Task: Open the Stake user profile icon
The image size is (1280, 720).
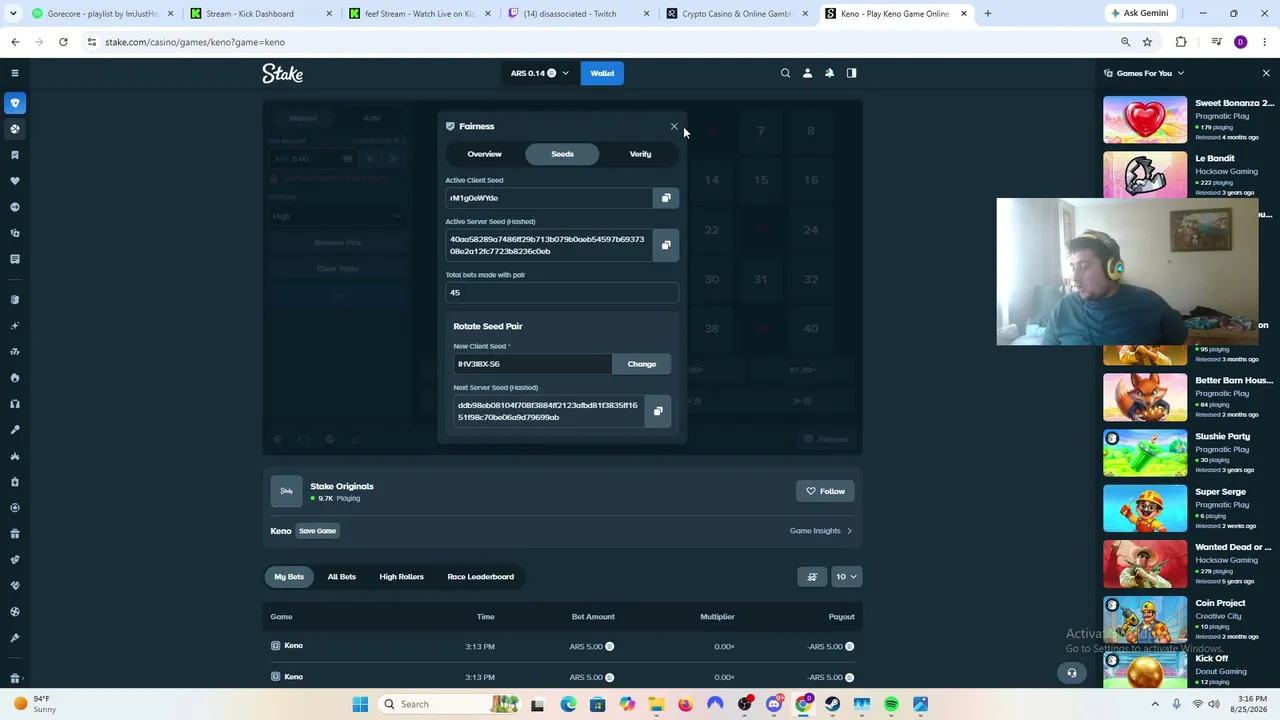Action: point(807,73)
